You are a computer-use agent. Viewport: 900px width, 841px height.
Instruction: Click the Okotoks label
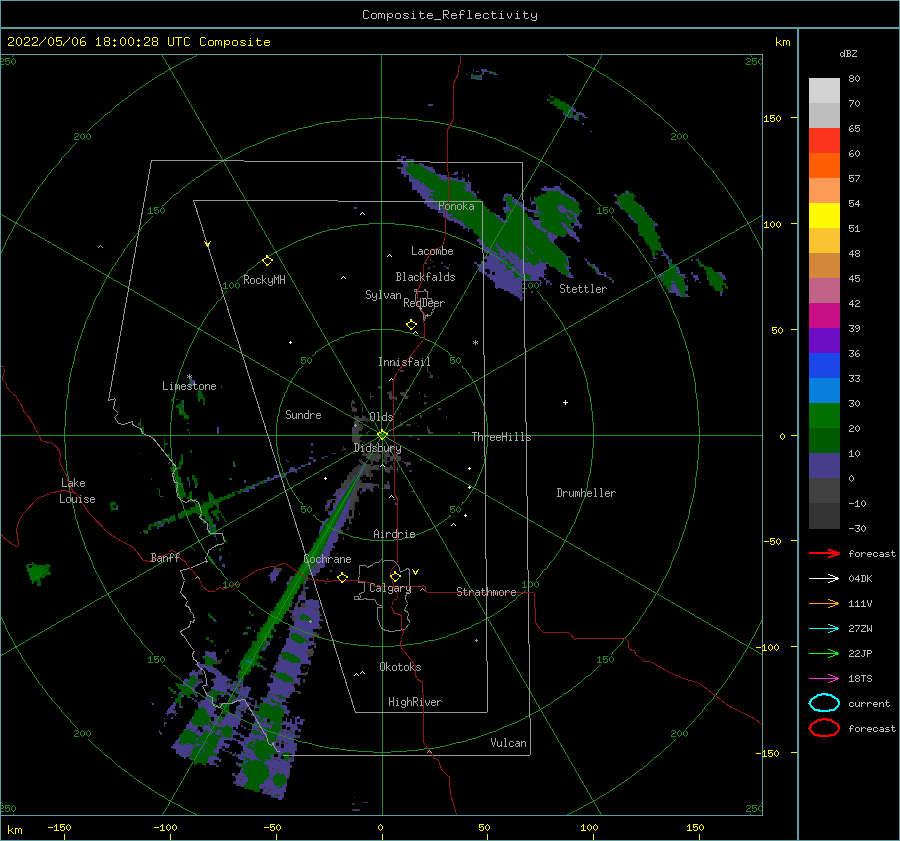coord(400,667)
